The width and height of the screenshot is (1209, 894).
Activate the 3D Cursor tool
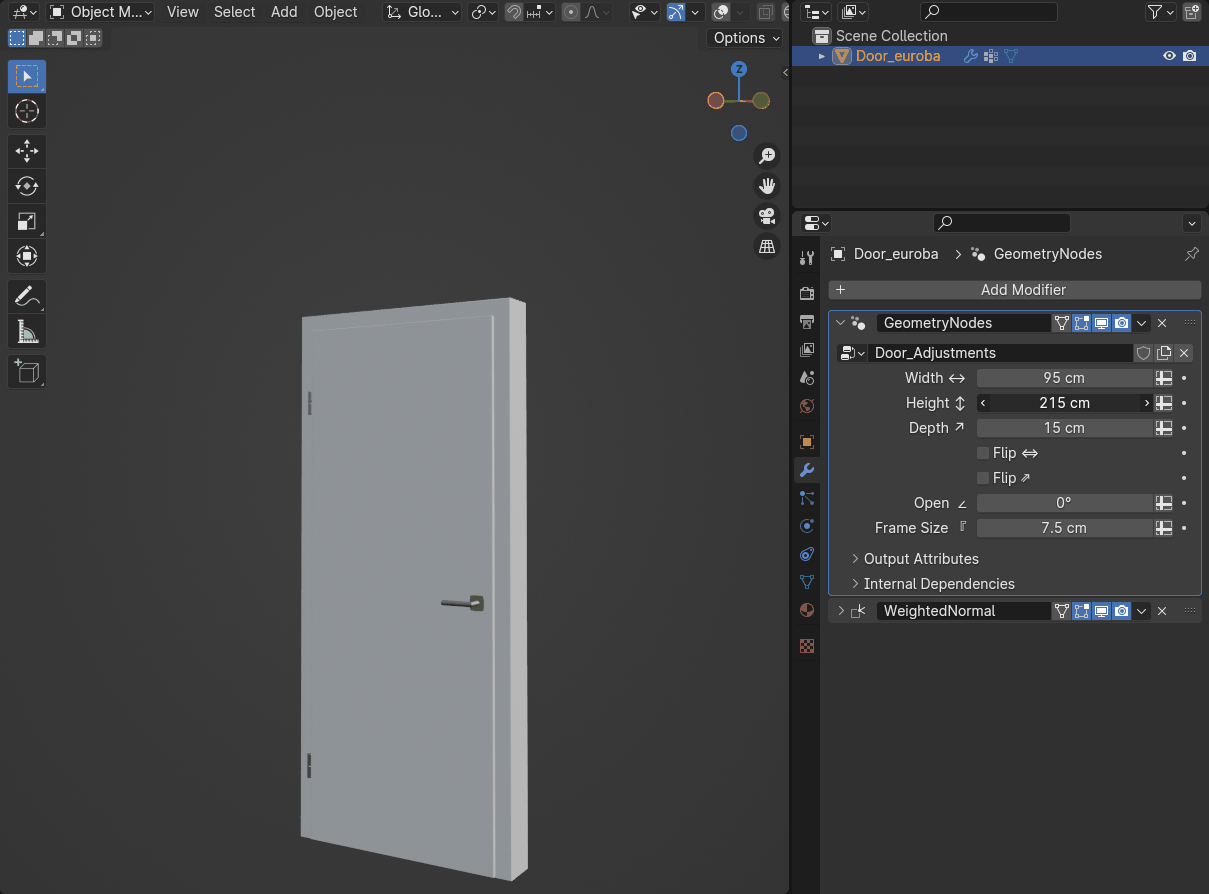(27, 111)
